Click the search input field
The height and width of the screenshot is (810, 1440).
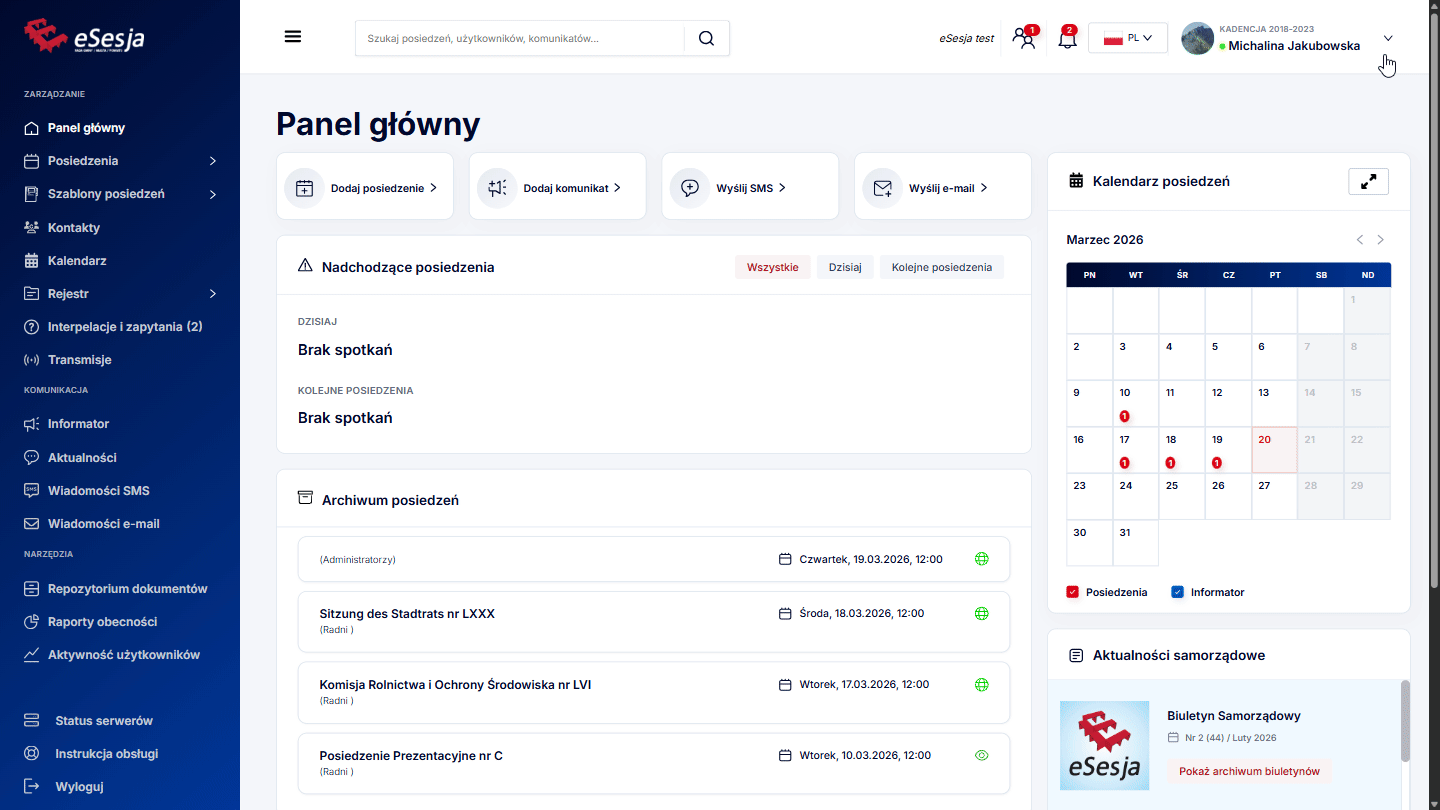click(x=520, y=38)
